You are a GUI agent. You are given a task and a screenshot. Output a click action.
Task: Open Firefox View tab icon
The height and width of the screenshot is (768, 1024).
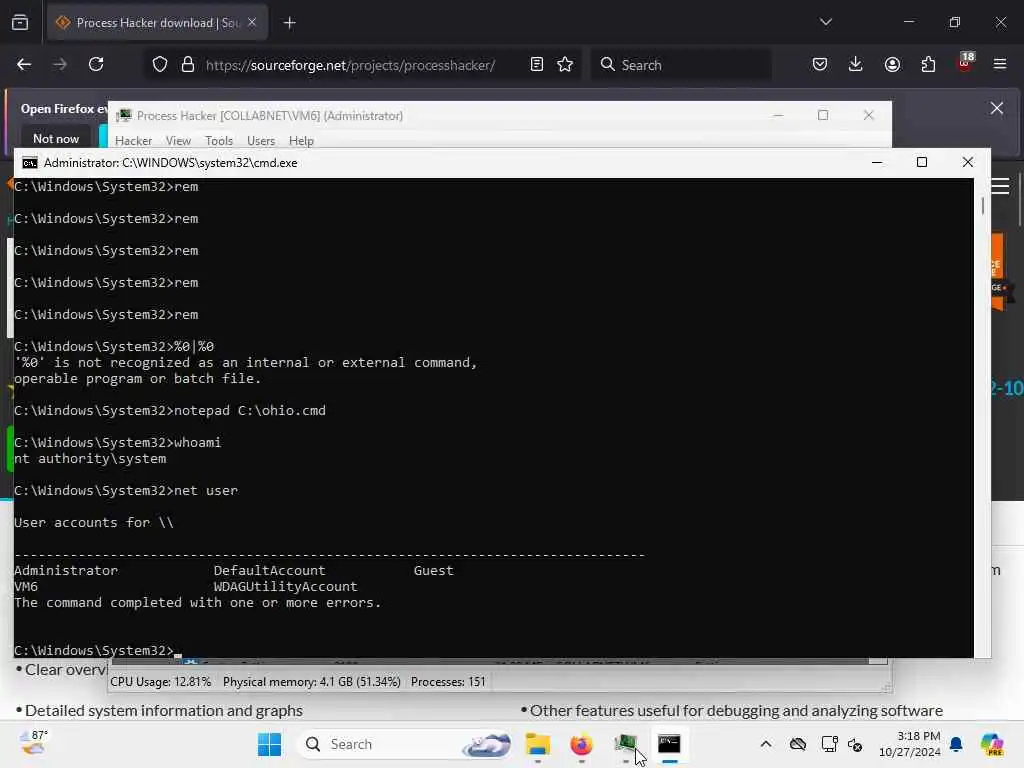20,23
